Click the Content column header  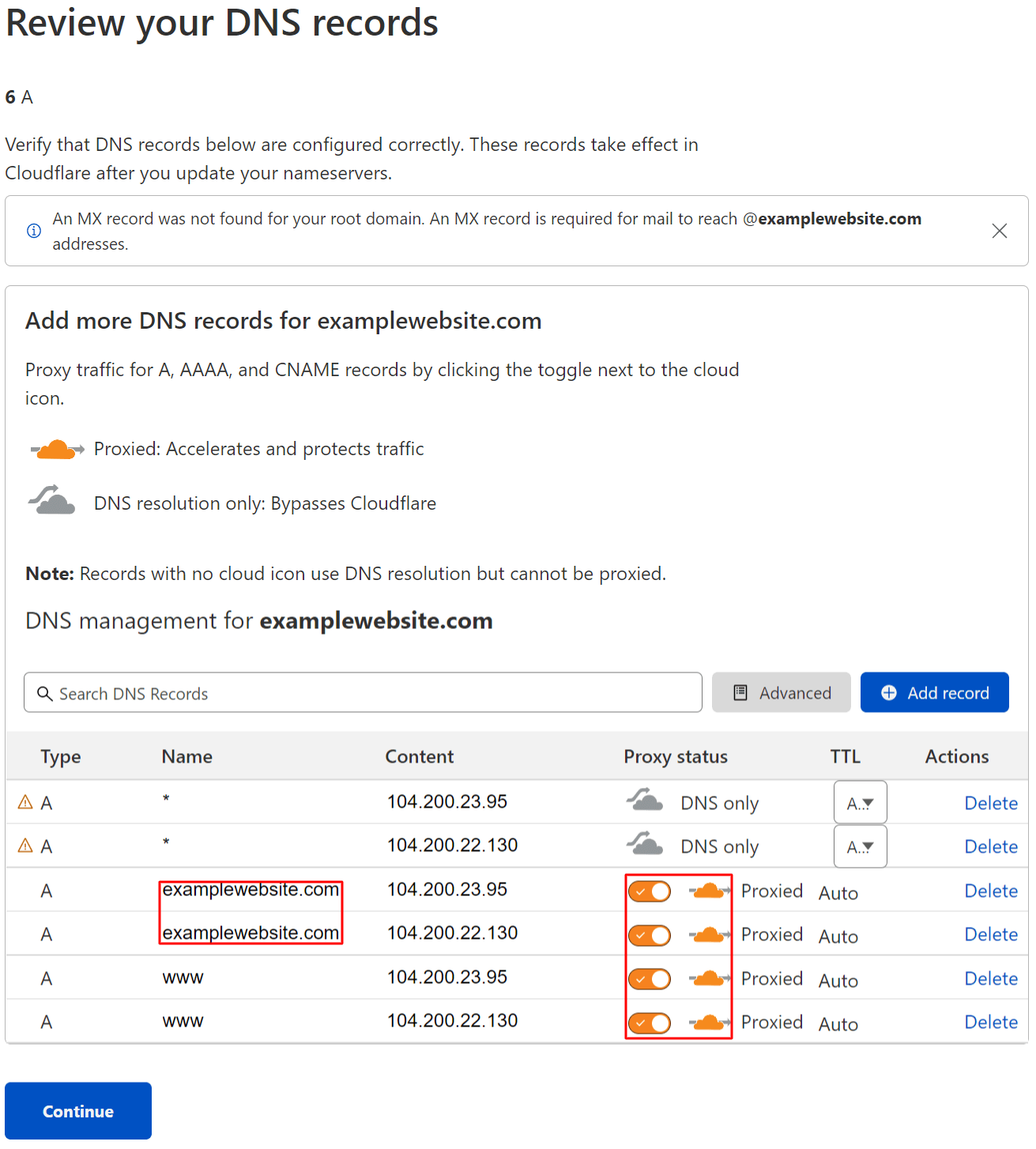pyautogui.click(x=420, y=756)
